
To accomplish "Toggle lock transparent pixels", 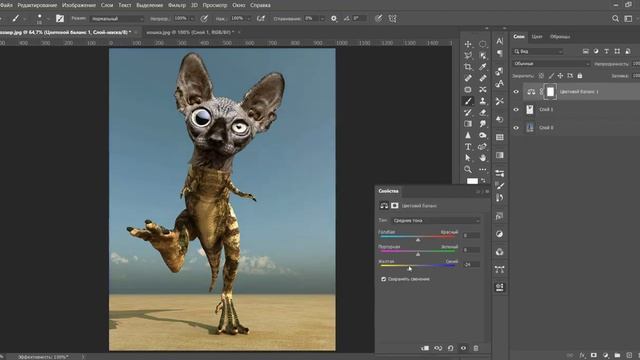I will click(x=541, y=76).
